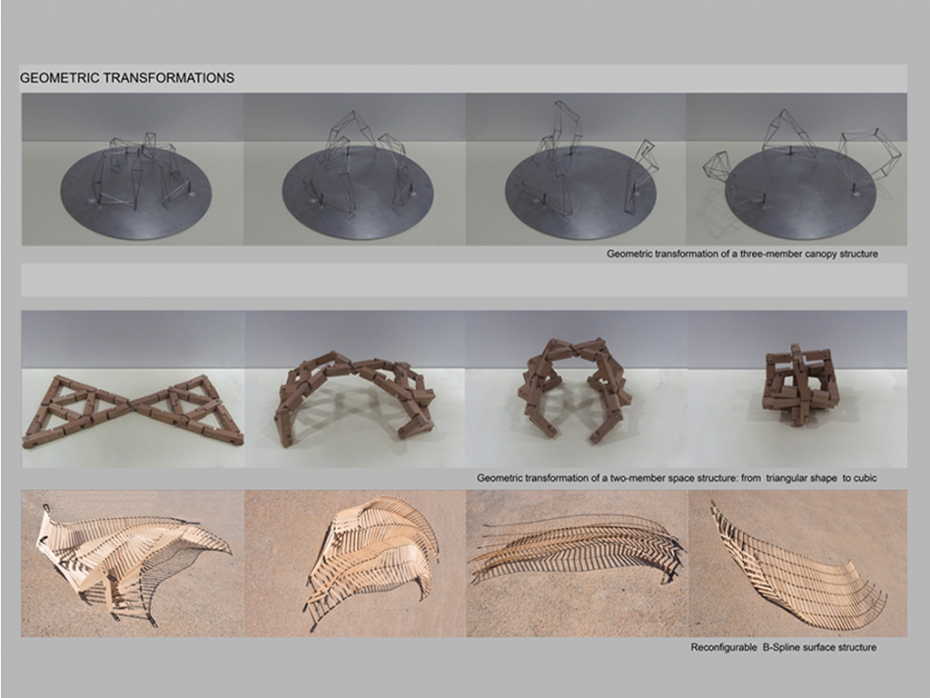Click the three-member canopy structure caption
This screenshot has width=930, height=698.
point(742,254)
